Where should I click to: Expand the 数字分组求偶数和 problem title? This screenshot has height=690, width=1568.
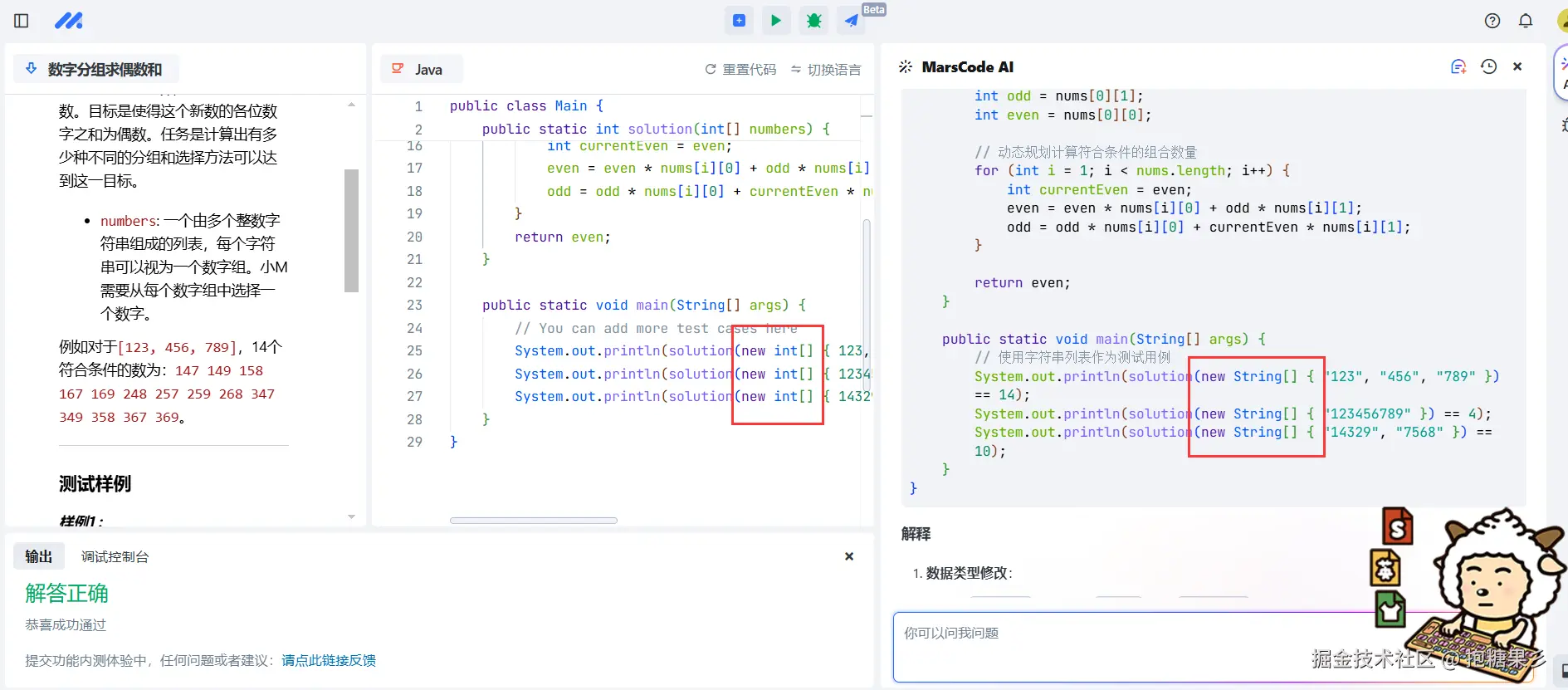tap(95, 70)
